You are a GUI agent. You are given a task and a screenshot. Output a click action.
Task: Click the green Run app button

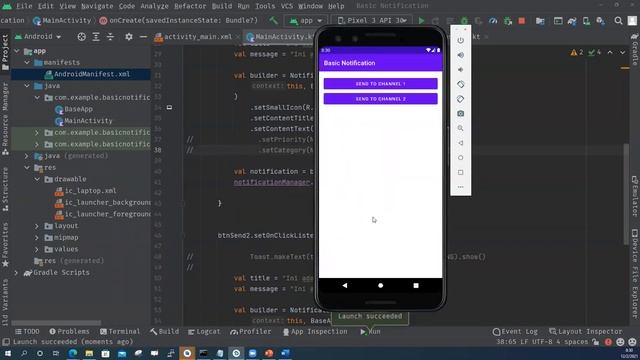click(x=421, y=20)
